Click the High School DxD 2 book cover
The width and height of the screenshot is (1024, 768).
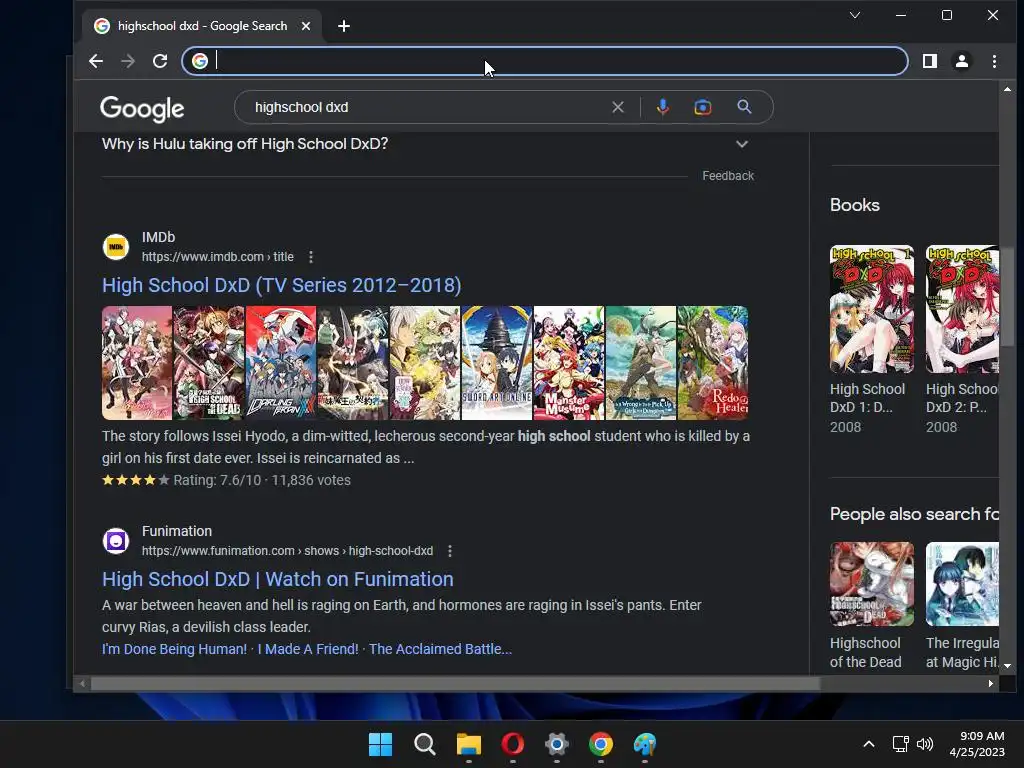click(x=962, y=309)
